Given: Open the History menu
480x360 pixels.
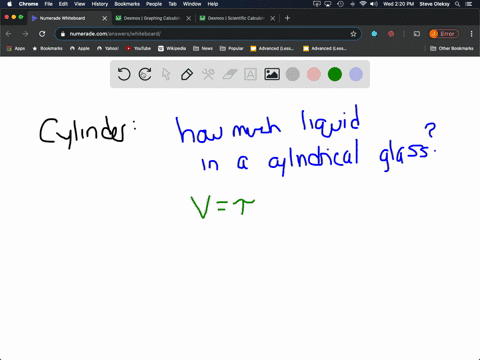Looking at the screenshot, I should (100, 4).
